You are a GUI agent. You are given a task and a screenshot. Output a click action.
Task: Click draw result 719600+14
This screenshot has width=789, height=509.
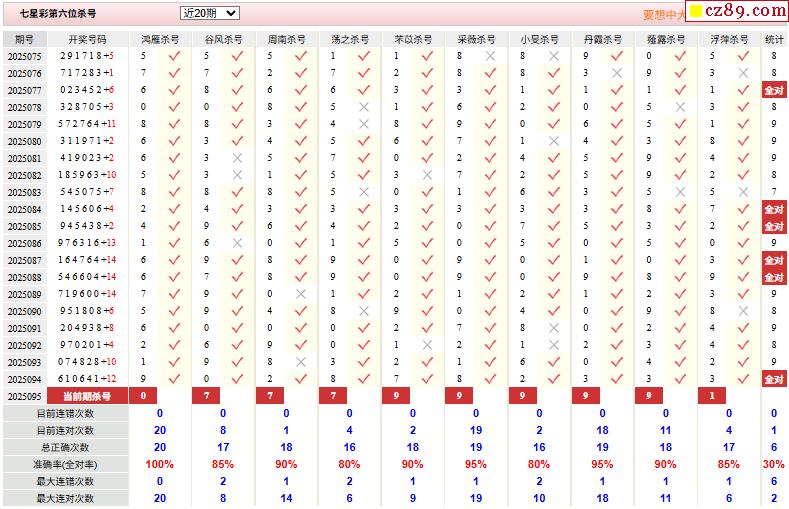[87, 294]
